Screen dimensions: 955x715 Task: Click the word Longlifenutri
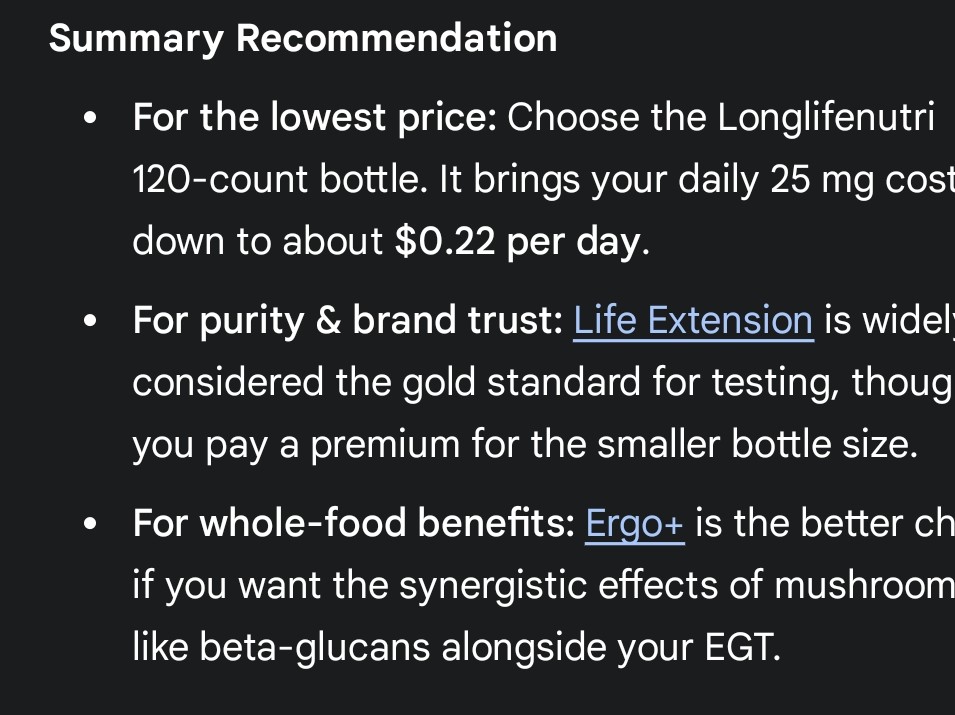point(826,118)
